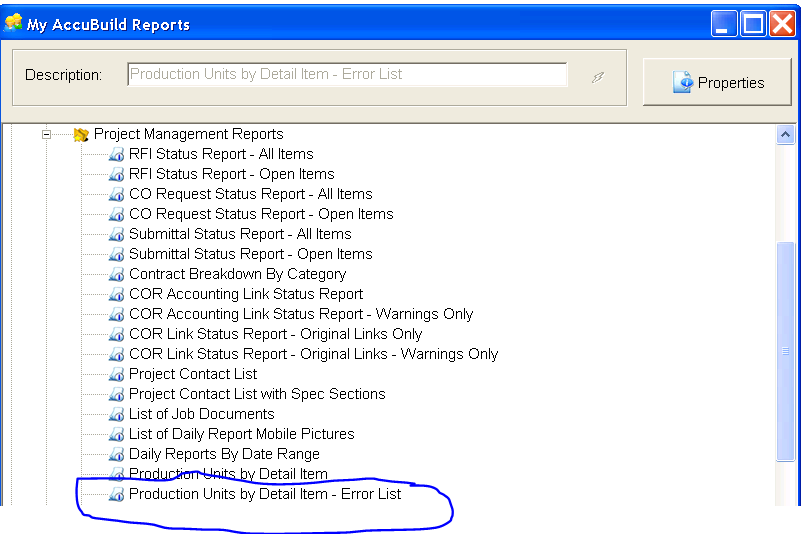Image resolution: width=801 pixels, height=534 pixels.
Task: Click the icon for Submittal Status Report - Open Items
Action: tap(116, 254)
